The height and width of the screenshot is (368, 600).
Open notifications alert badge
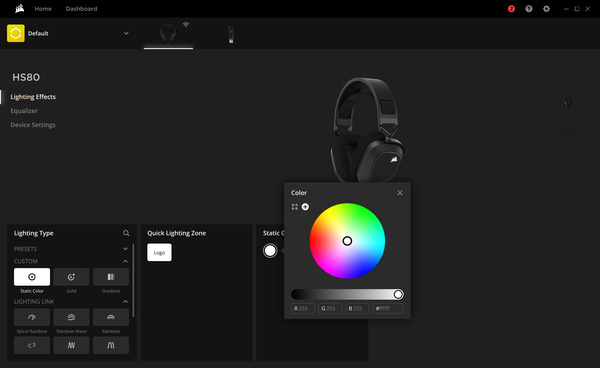tap(511, 9)
